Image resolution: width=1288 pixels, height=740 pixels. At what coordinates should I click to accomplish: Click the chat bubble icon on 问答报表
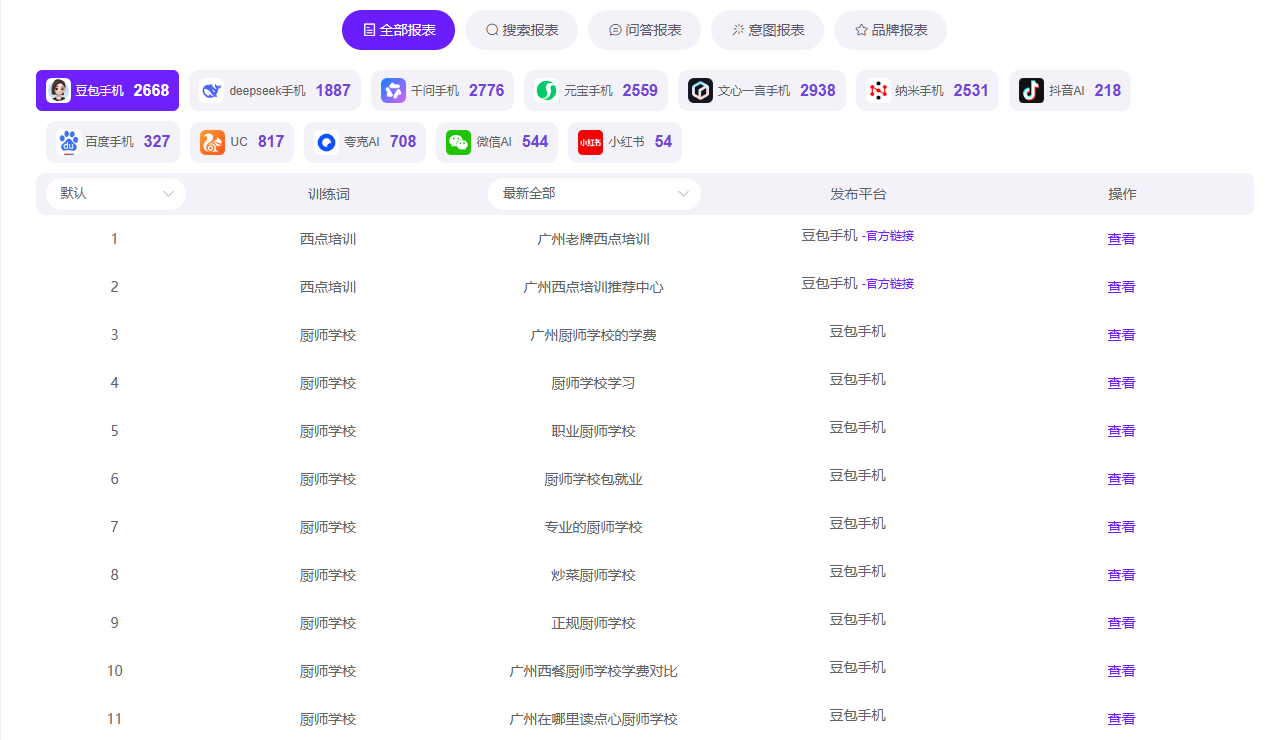615,30
